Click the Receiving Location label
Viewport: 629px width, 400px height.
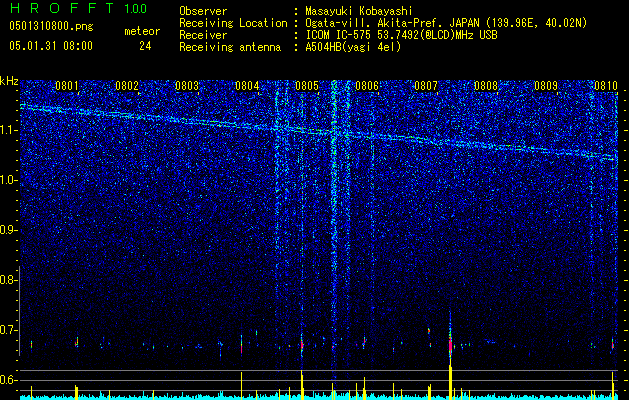pos(233,23)
